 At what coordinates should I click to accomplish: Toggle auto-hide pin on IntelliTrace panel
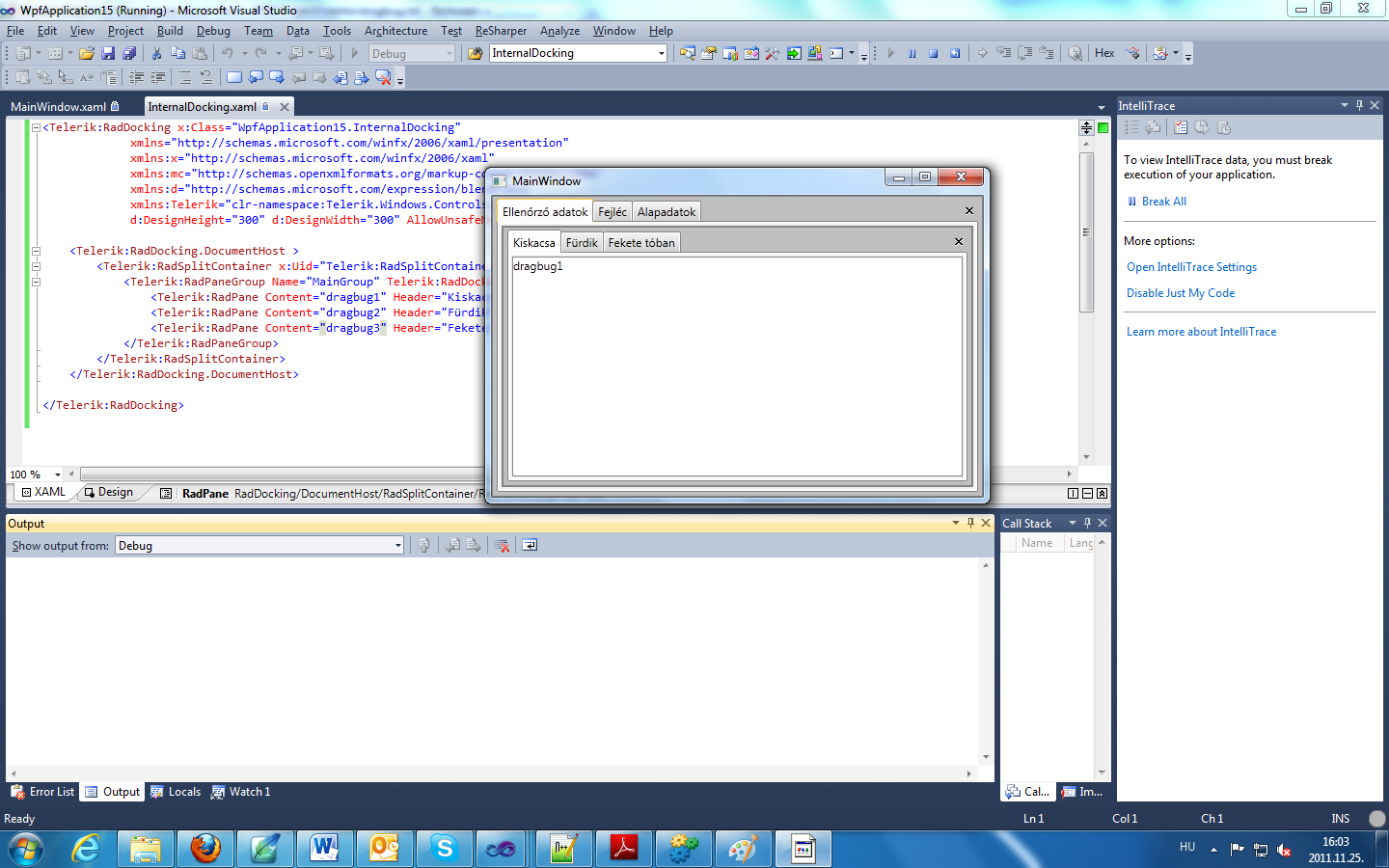[1359, 106]
